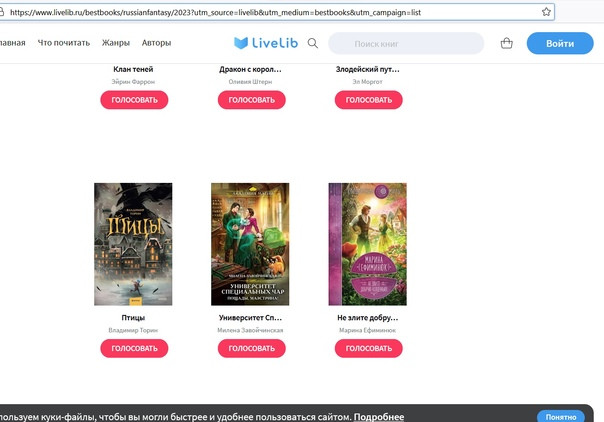The height and width of the screenshot is (422, 604).
Task: Open author 'Эл Моргот'
Action: point(367,82)
